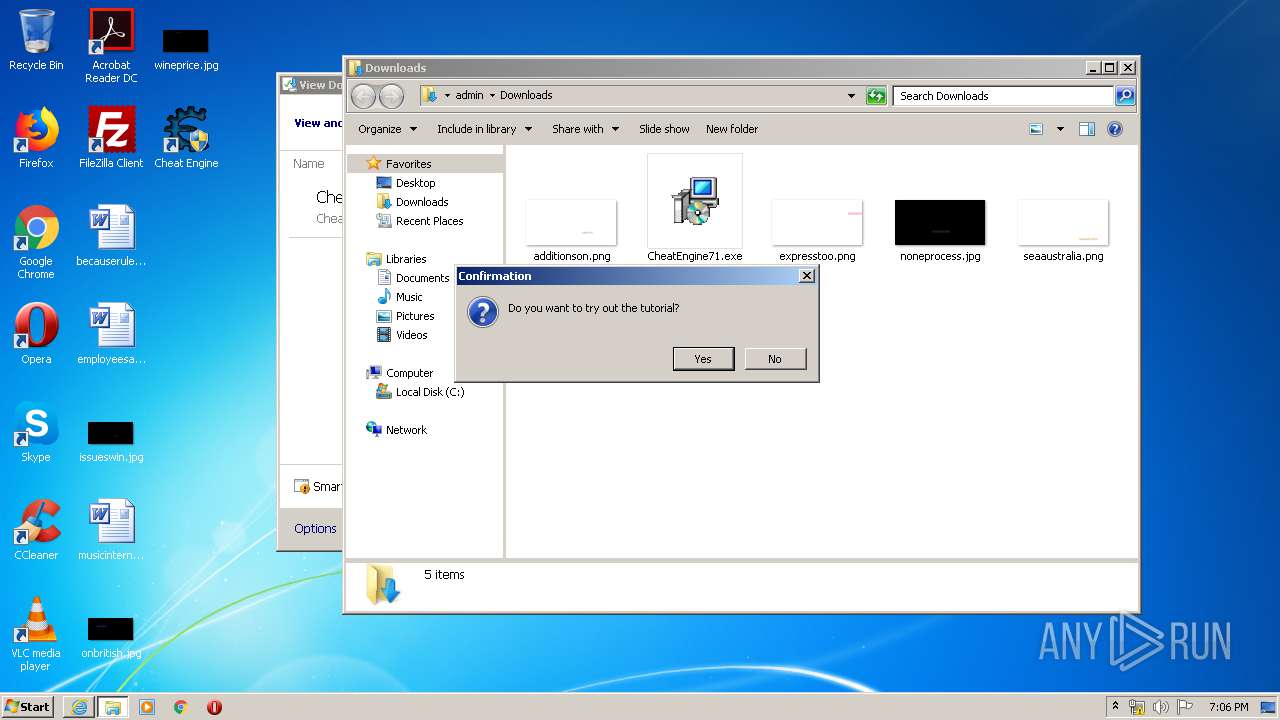1280x720 pixels.
Task: Click the Search Downloads field
Action: click(1003, 96)
